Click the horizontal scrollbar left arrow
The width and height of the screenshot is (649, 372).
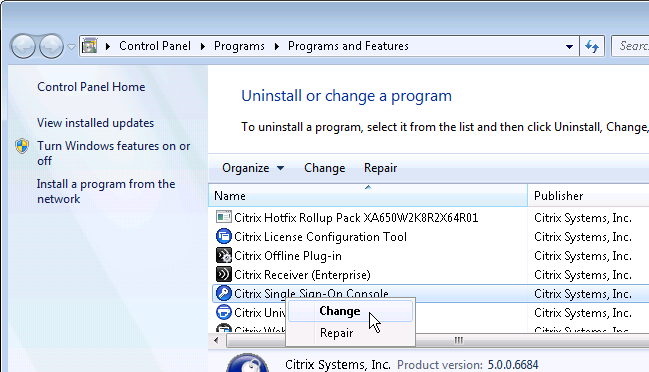[216, 340]
